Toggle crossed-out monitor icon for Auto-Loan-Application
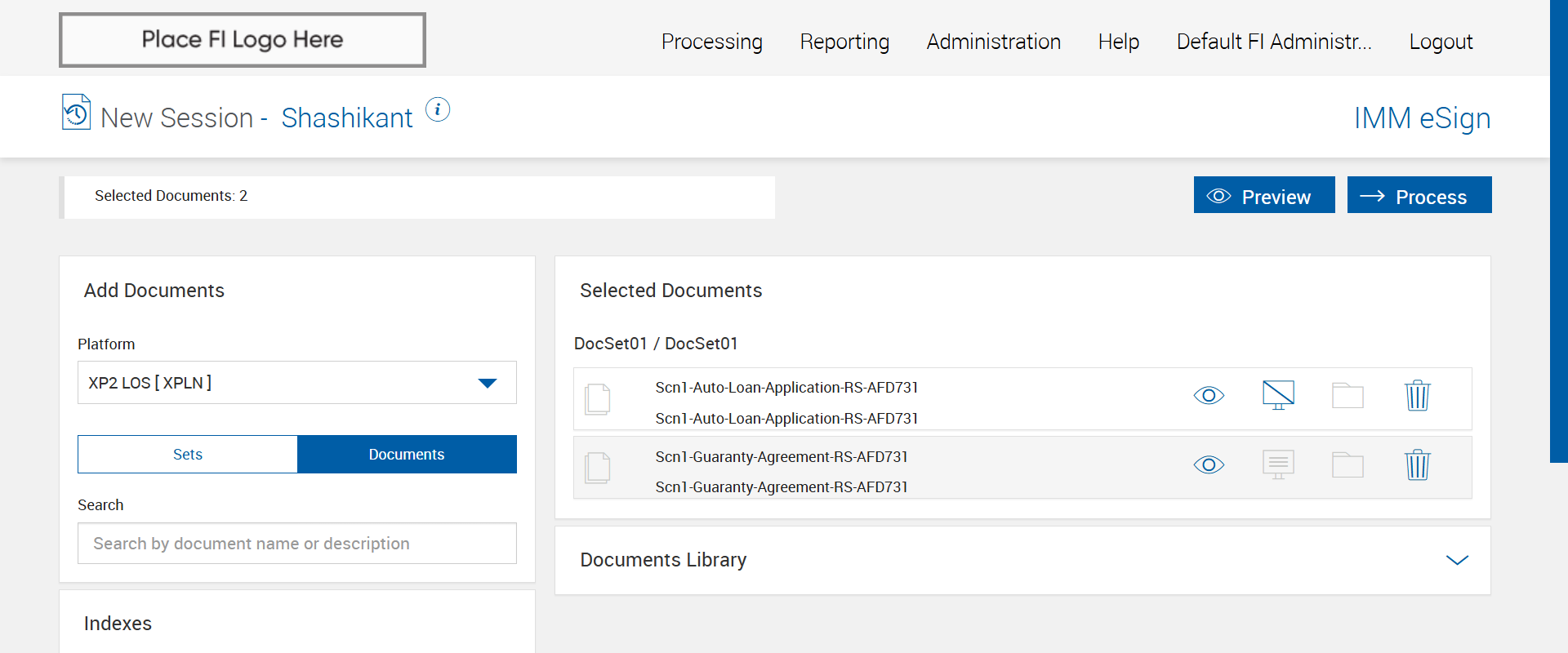This screenshot has width=1568, height=653. click(x=1278, y=395)
